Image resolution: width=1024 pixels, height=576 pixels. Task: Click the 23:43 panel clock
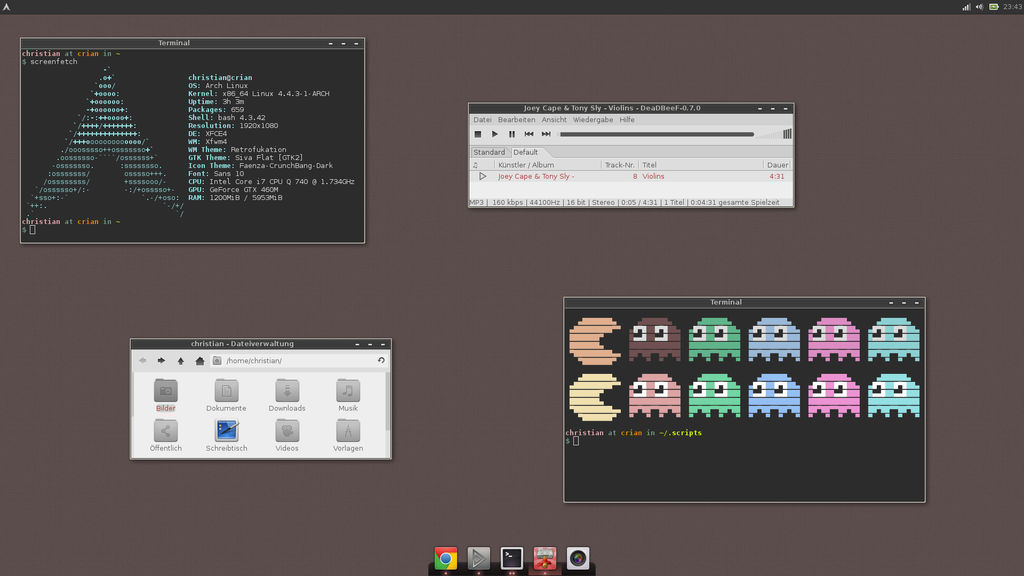(1012, 7)
